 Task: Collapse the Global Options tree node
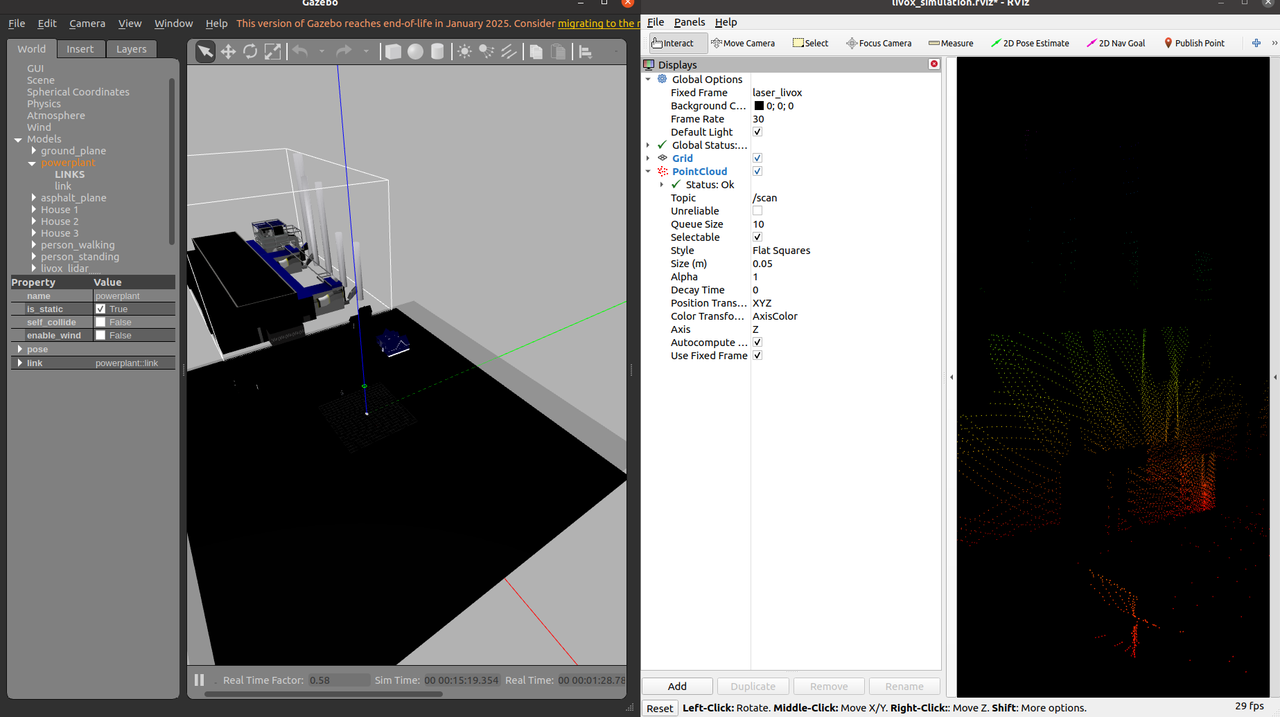(648, 79)
